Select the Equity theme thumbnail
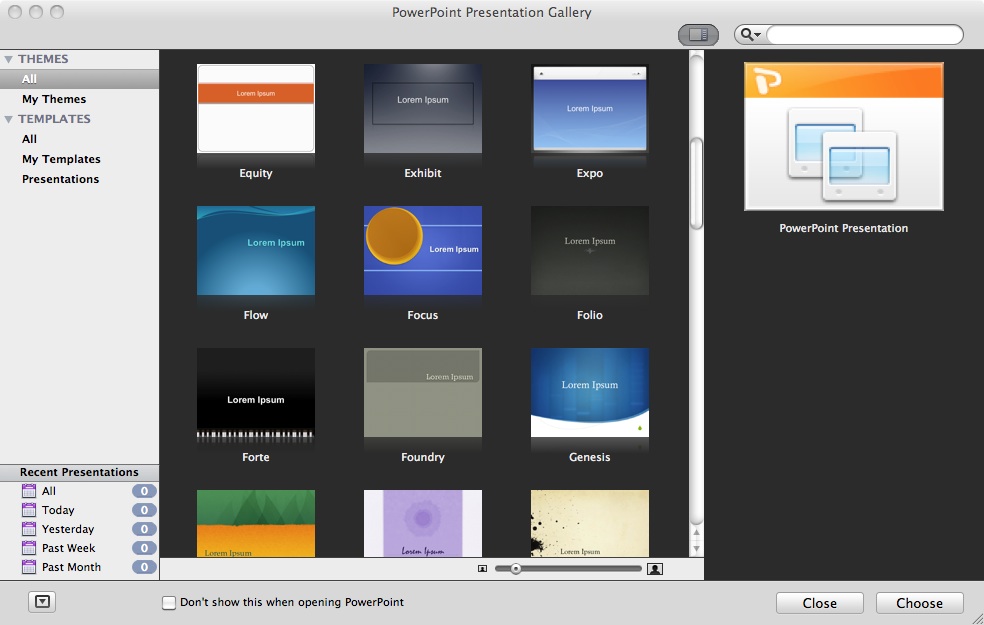The image size is (984, 625). (x=256, y=109)
